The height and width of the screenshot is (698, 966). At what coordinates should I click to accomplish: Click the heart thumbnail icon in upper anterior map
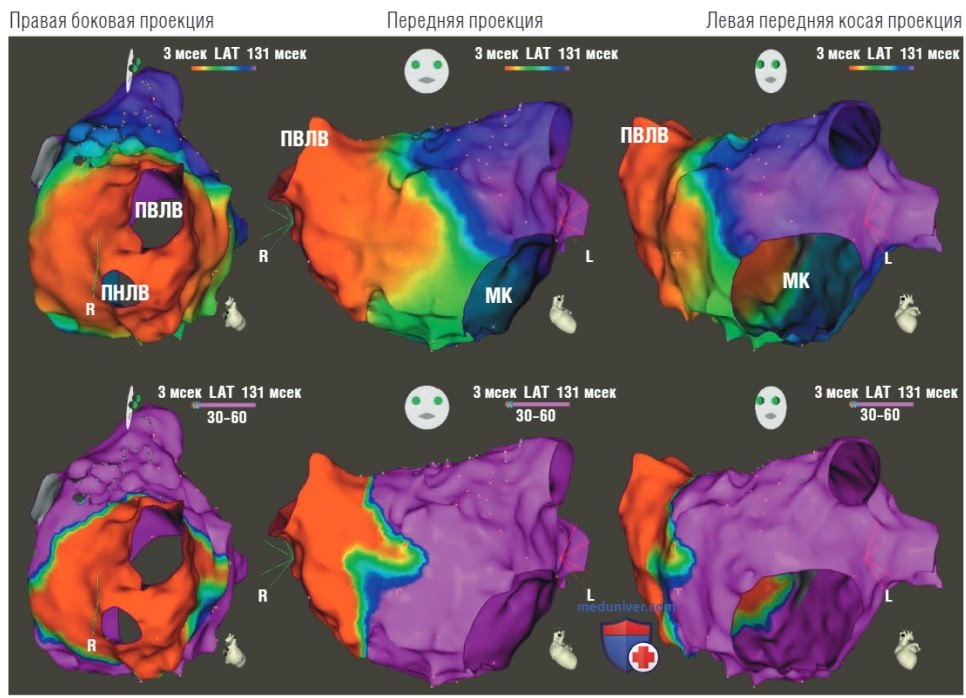point(562,314)
